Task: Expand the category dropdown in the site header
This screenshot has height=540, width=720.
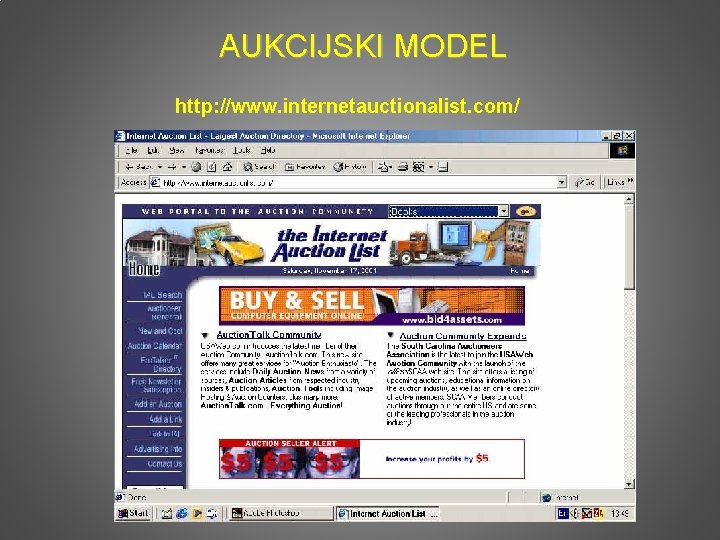Action: (504, 211)
